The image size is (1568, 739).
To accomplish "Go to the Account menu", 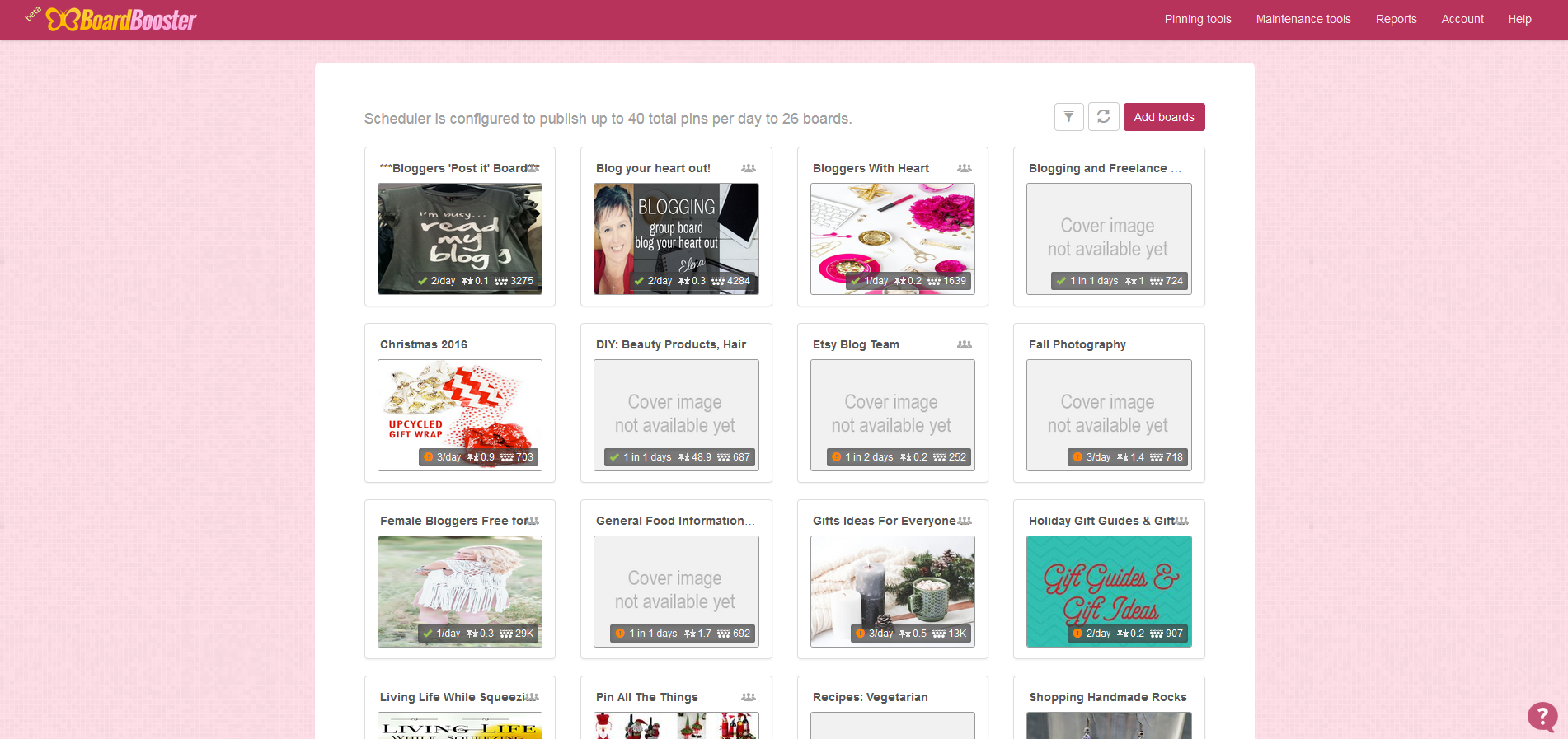I will pyautogui.click(x=1462, y=19).
